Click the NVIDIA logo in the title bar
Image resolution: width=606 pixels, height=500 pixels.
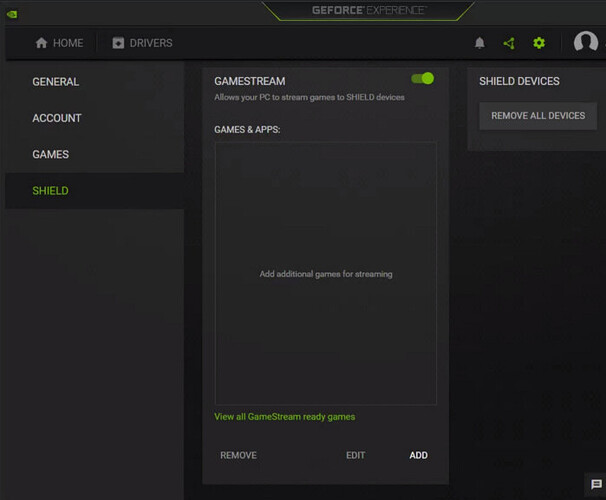tap(11, 13)
